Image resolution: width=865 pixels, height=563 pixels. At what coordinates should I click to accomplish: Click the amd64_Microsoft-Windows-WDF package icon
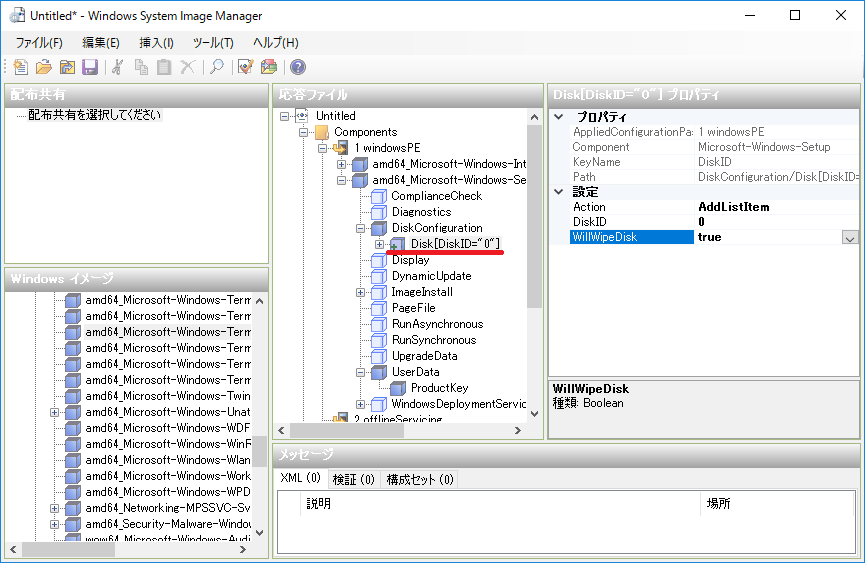point(73,428)
